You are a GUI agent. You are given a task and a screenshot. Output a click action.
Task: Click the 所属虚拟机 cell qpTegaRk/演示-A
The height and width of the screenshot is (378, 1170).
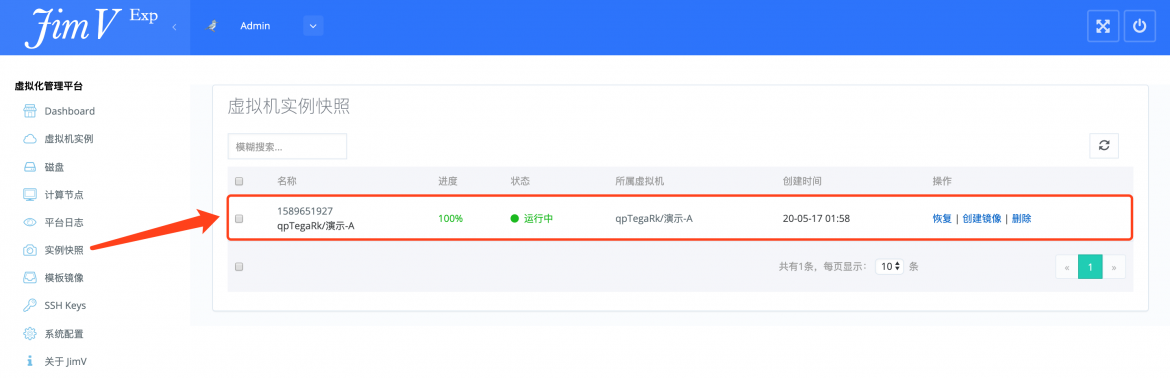654,218
